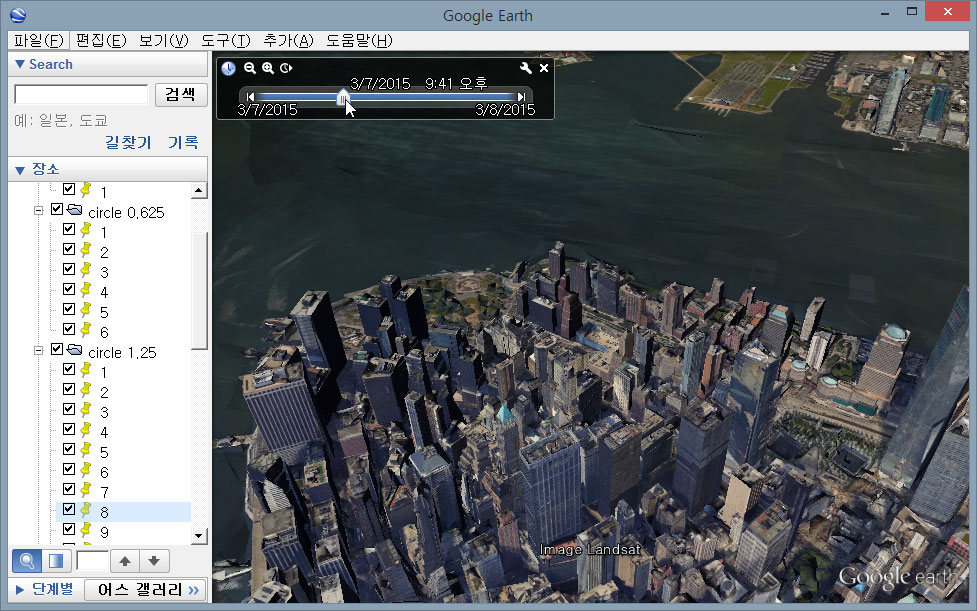Uncheck the circle 0,625 folder checkbox
This screenshot has height=611, width=977.
point(57,211)
